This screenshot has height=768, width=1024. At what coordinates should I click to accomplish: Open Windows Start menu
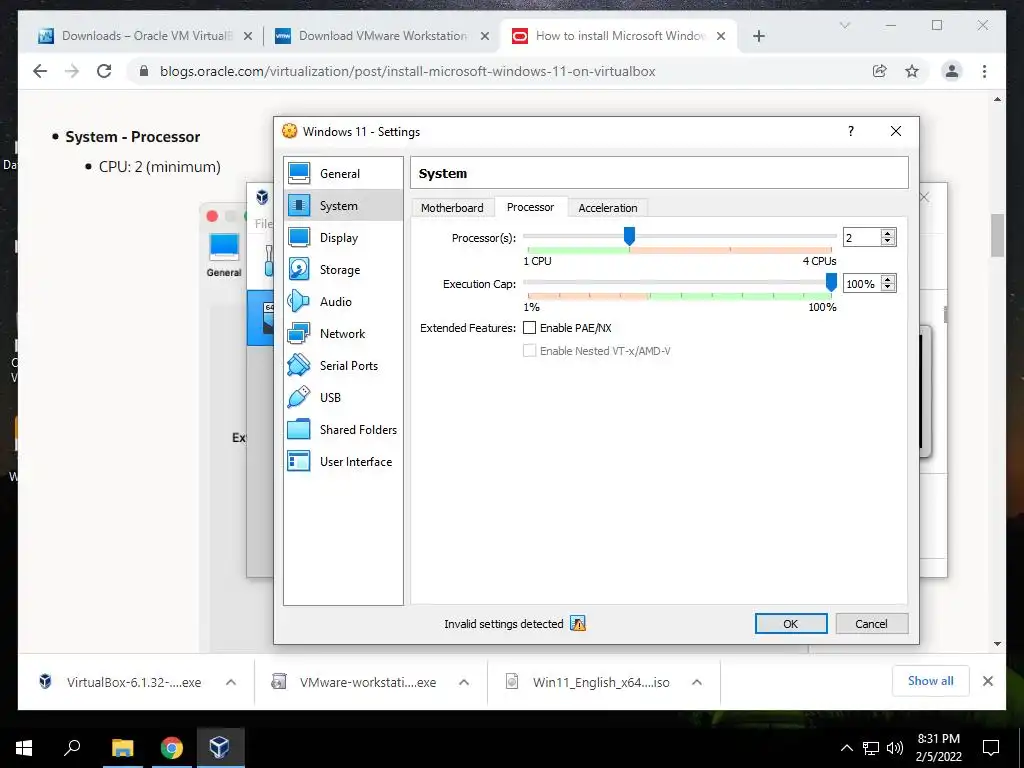click(x=24, y=748)
